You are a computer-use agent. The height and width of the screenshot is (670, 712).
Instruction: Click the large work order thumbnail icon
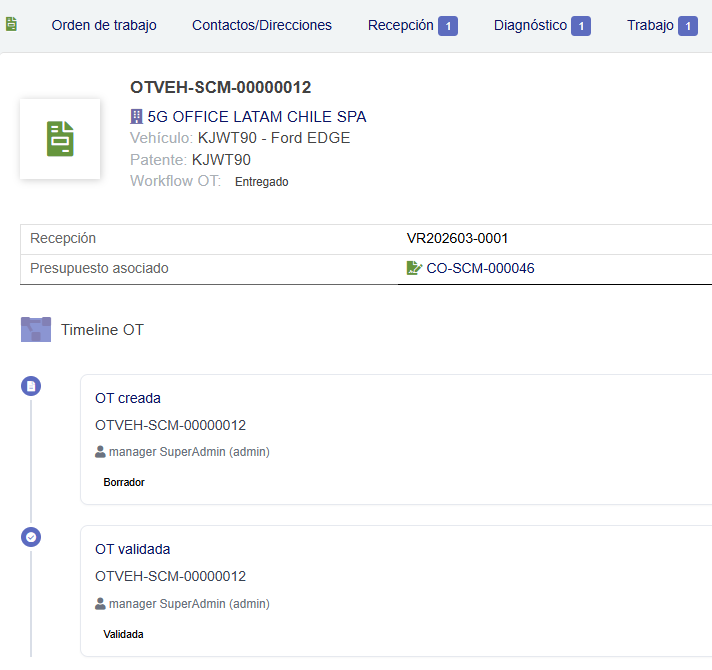[x=60, y=139]
